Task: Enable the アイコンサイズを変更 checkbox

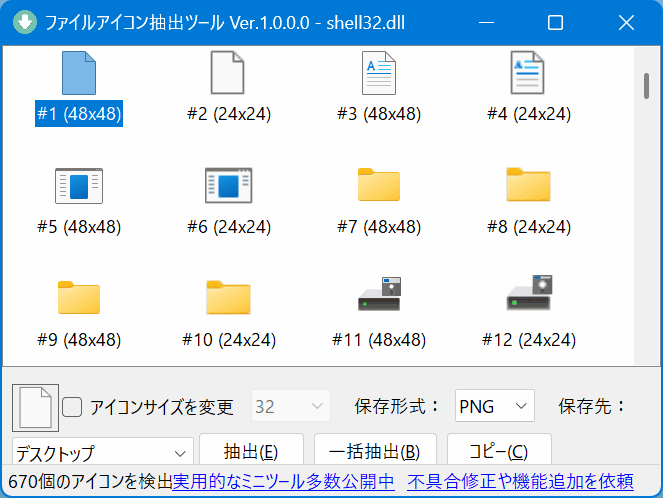Action: pyautogui.click(x=72, y=407)
